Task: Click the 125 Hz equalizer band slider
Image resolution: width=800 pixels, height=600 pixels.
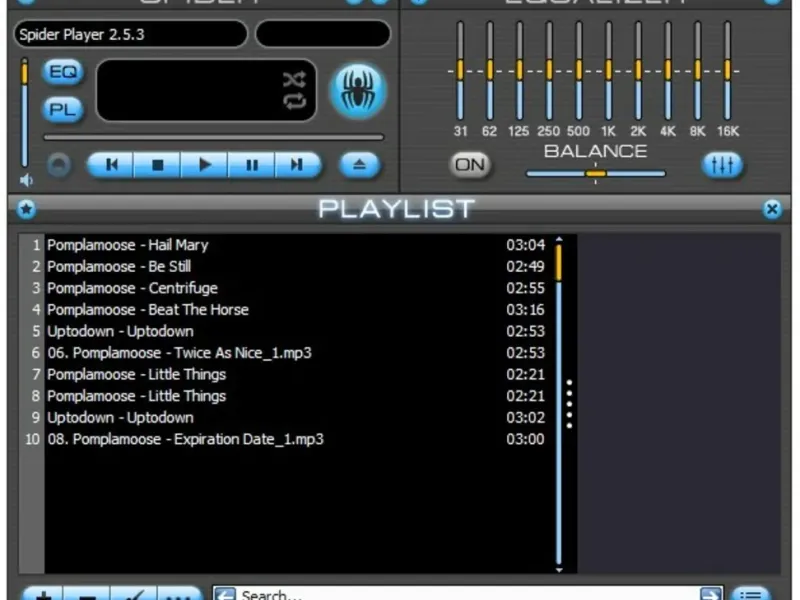Action: tap(519, 70)
